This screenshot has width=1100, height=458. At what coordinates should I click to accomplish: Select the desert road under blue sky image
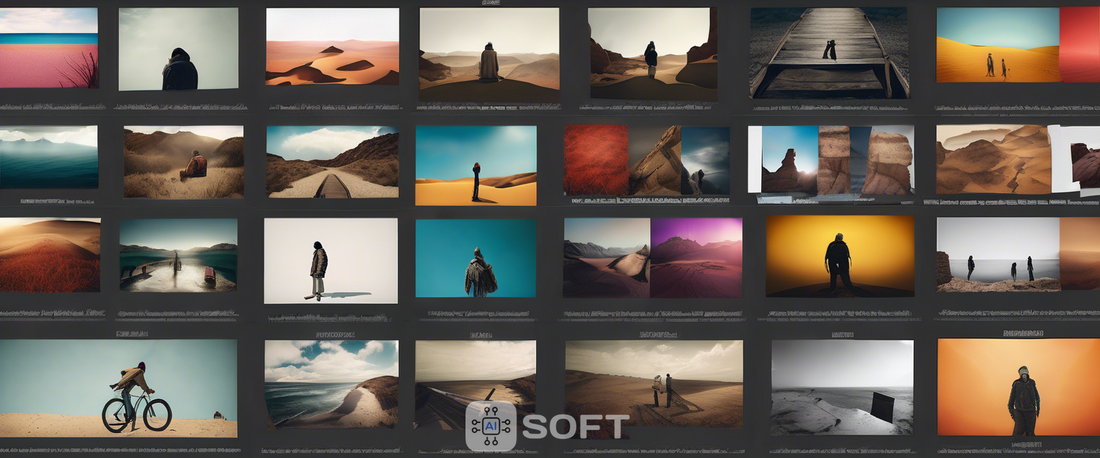coord(332,162)
